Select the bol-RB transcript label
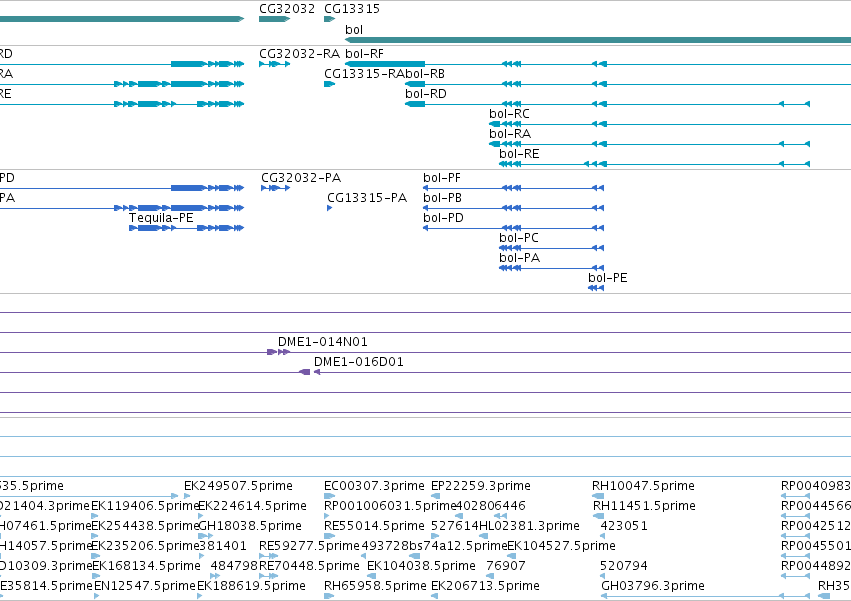This screenshot has height=601, width=851. (425, 74)
